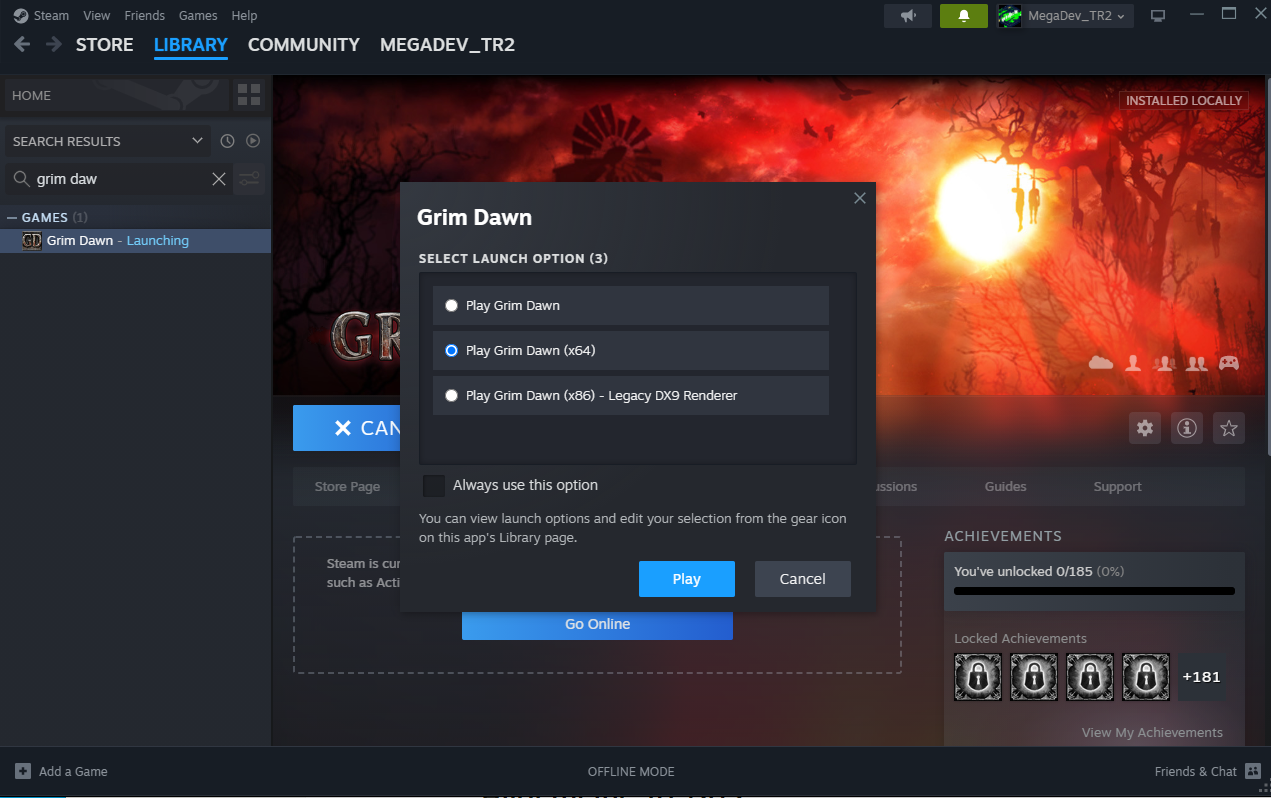Screen dimensions: 1271x798
Task: Go to the LIBRARY tab
Action: [x=191, y=45]
